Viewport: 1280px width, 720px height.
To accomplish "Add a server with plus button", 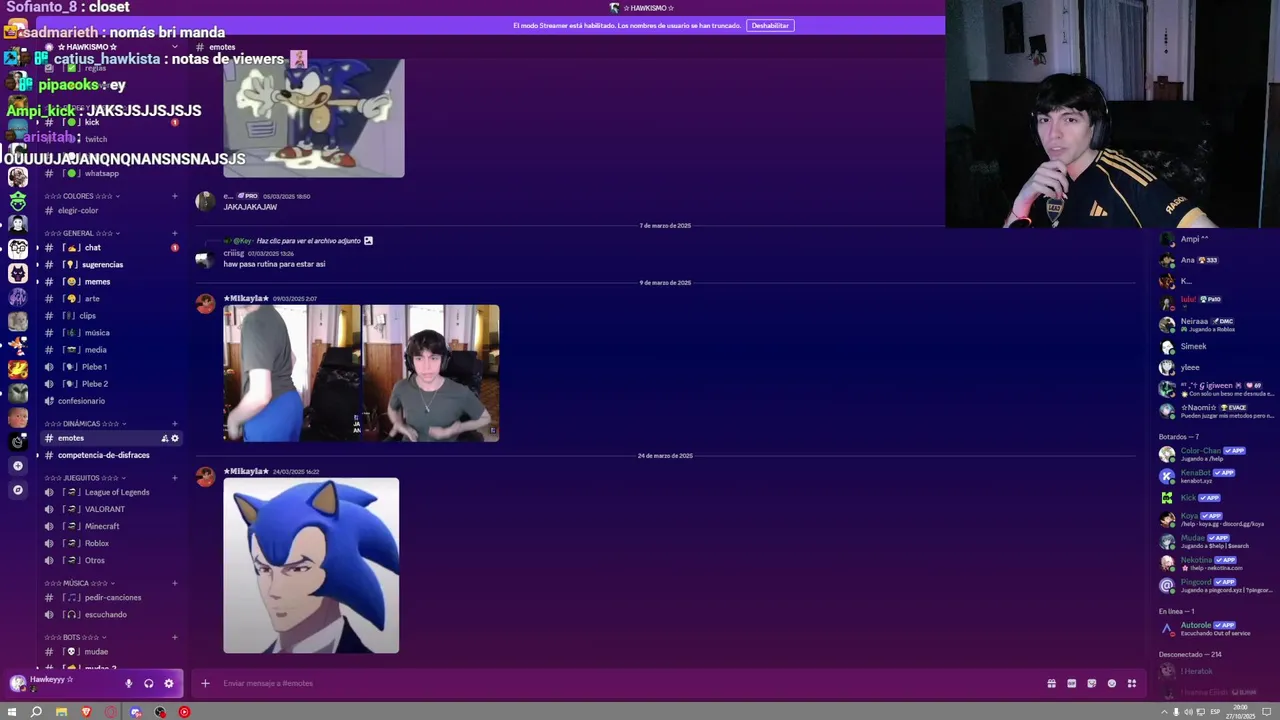I will click(x=18, y=466).
